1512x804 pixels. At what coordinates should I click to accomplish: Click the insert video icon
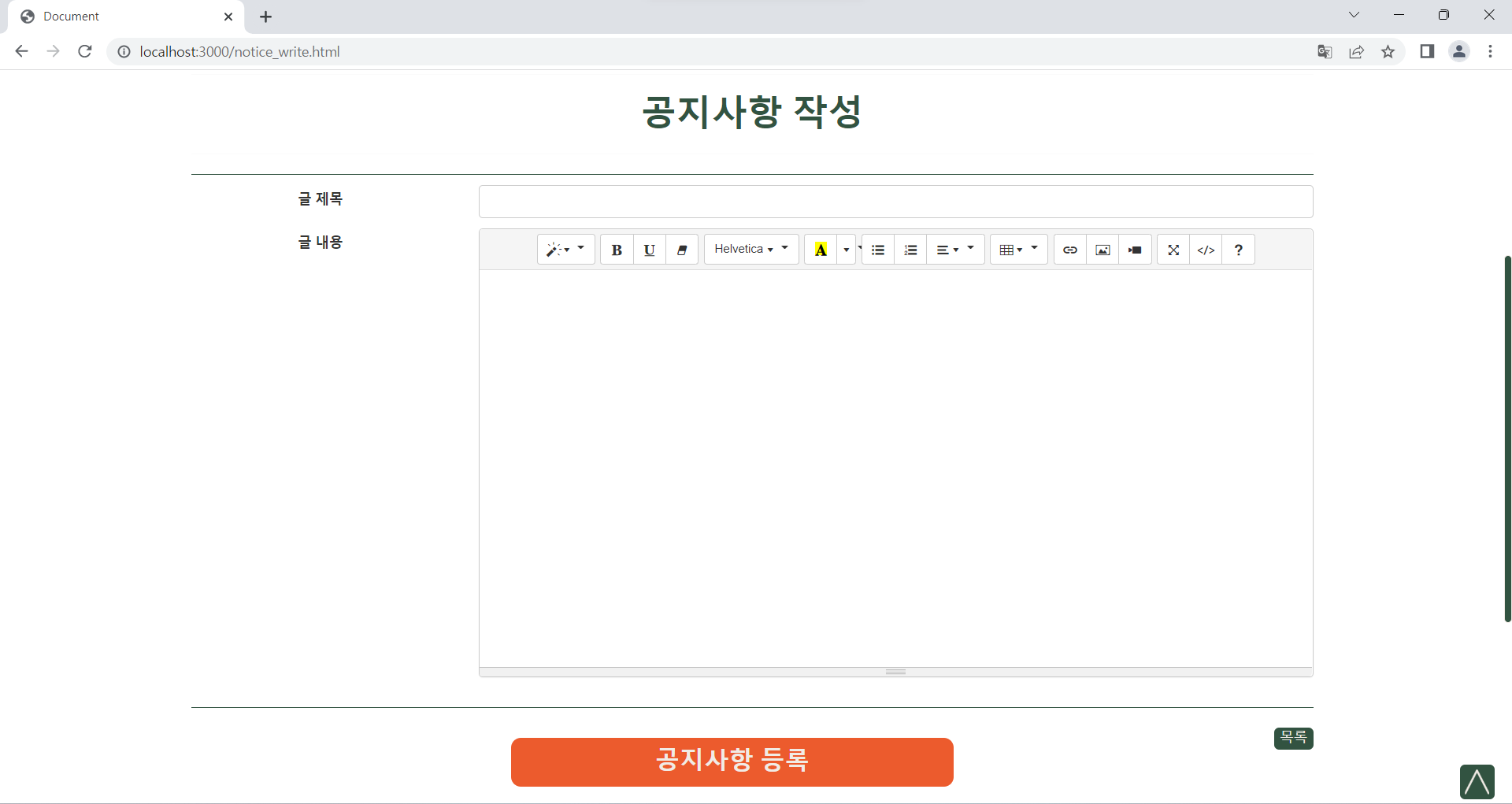click(x=1135, y=250)
